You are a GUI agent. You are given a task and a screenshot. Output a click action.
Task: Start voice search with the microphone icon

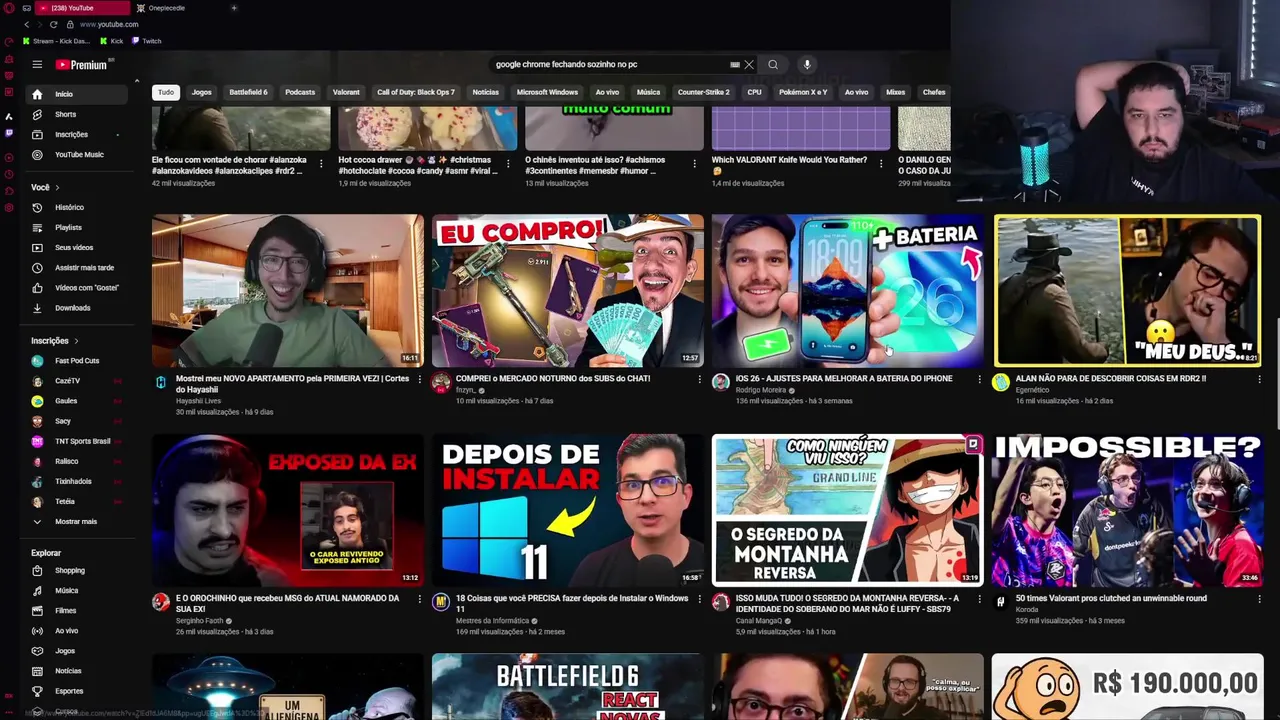click(x=806, y=65)
